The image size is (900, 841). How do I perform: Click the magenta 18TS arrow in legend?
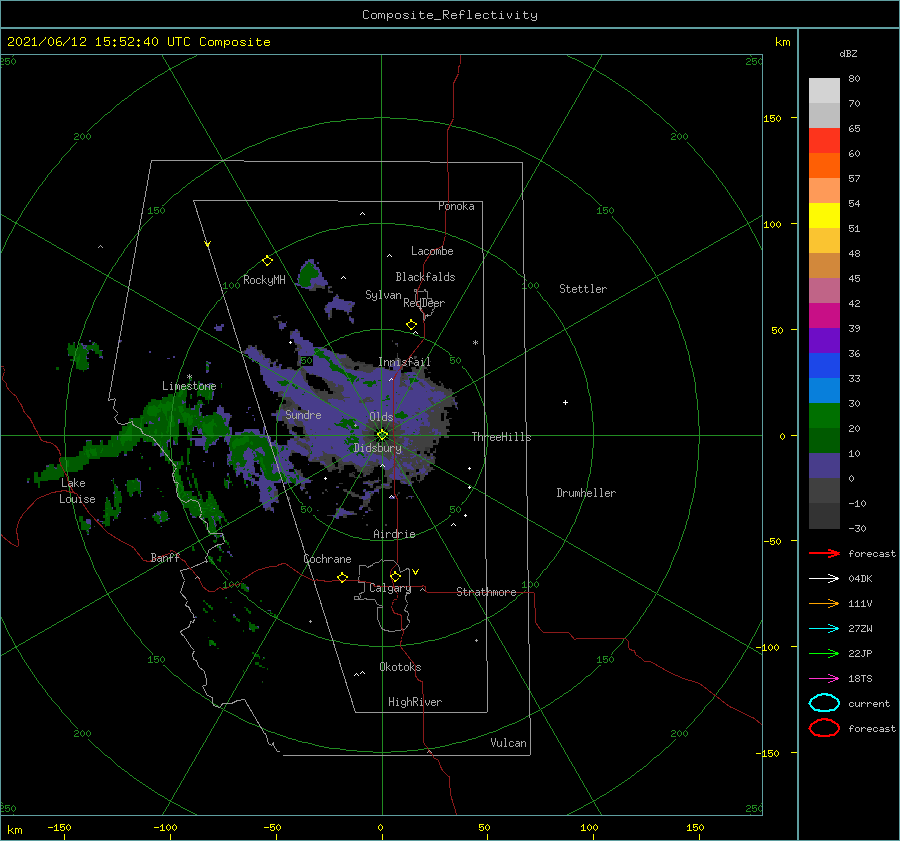pos(824,679)
